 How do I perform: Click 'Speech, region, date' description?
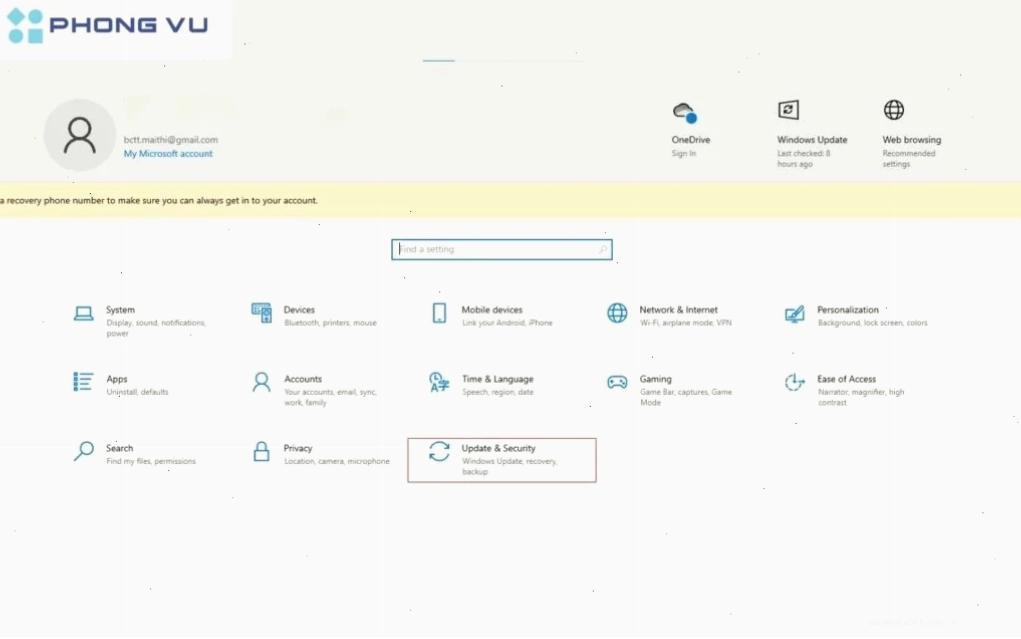click(497, 392)
